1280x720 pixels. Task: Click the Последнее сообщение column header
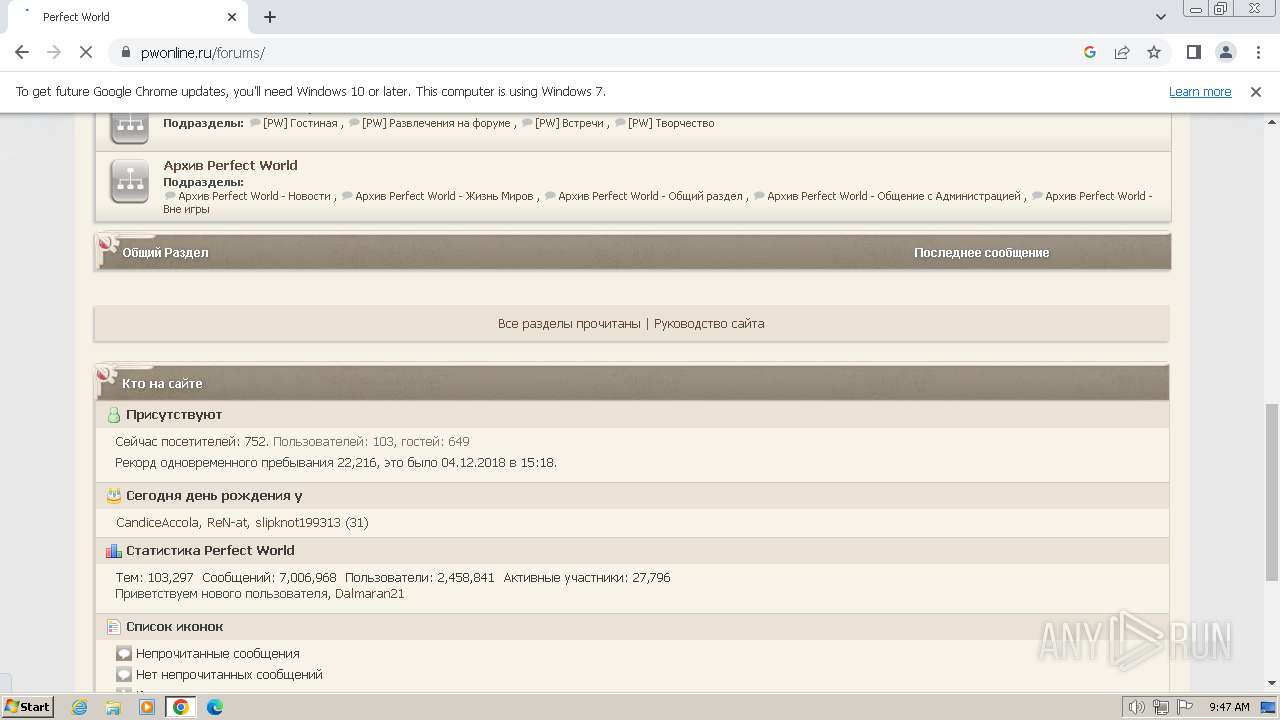pyautogui.click(x=981, y=253)
